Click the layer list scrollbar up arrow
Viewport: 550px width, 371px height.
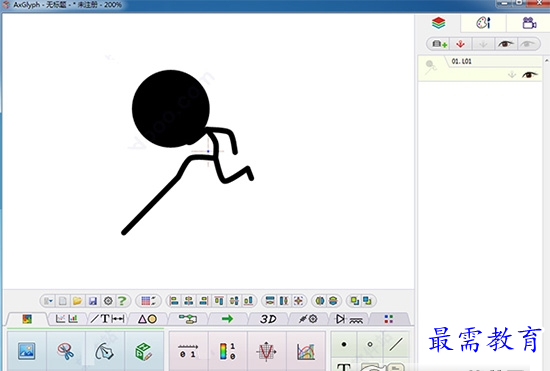tap(546, 61)
